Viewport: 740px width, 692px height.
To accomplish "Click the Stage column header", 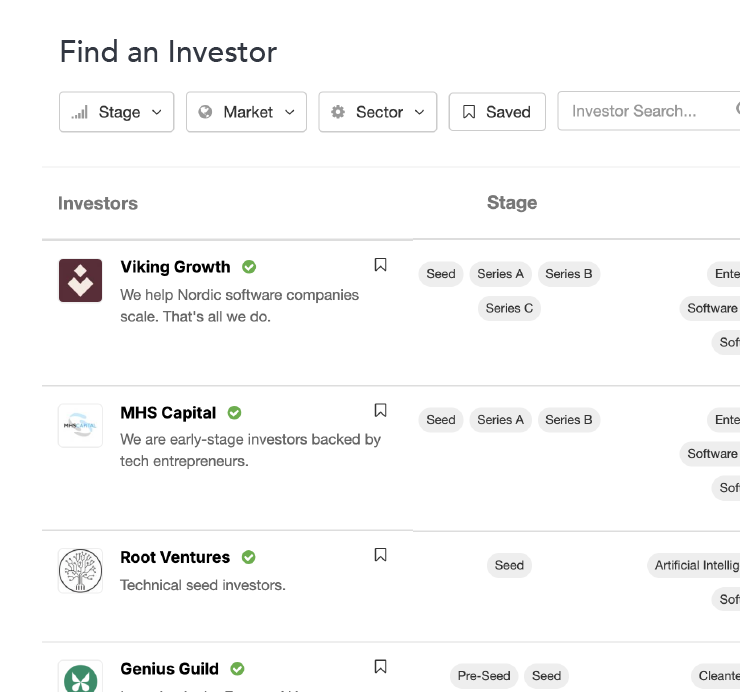I will [512, 203].
